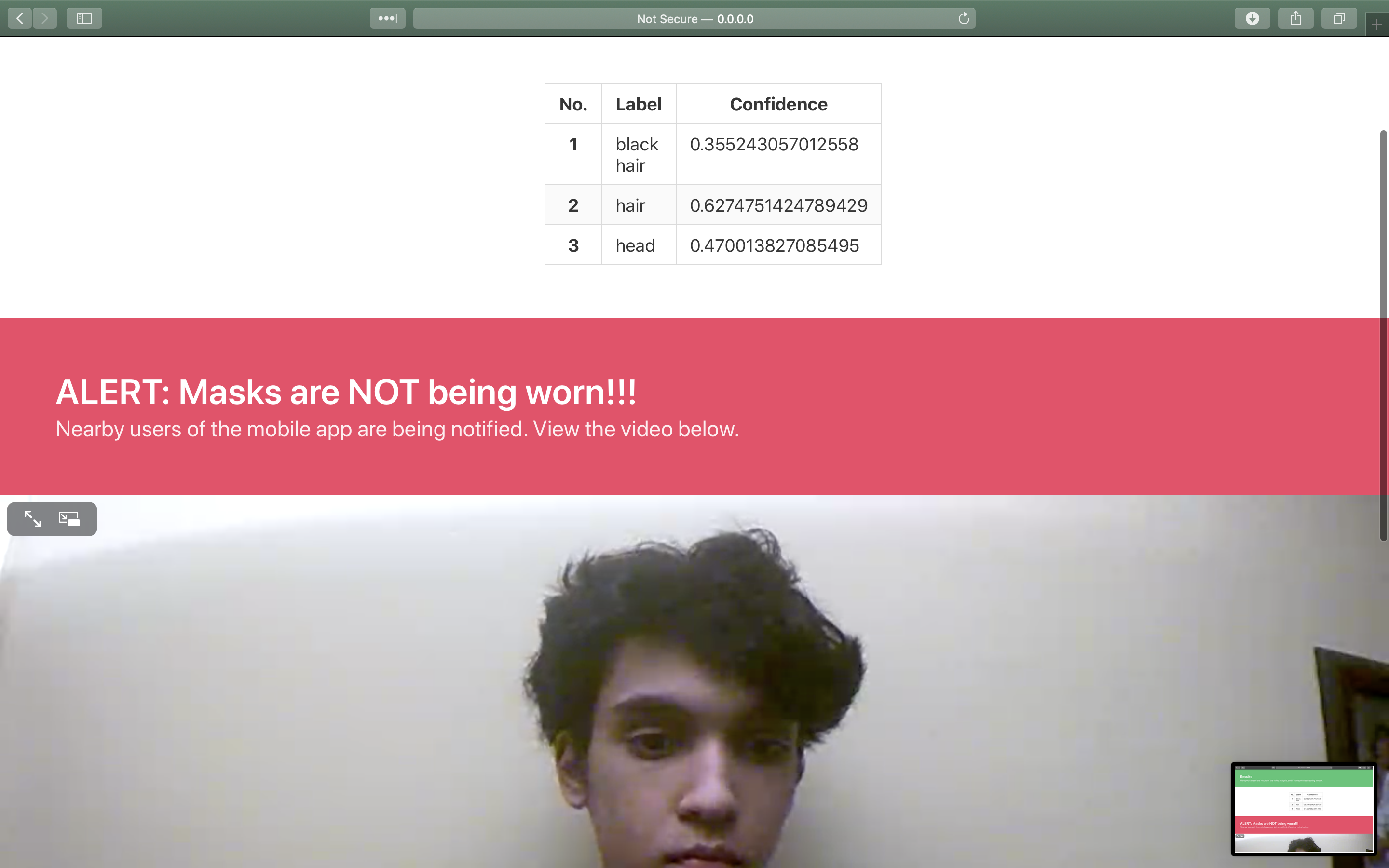Enter fullscreen on the video

(33, 519)
